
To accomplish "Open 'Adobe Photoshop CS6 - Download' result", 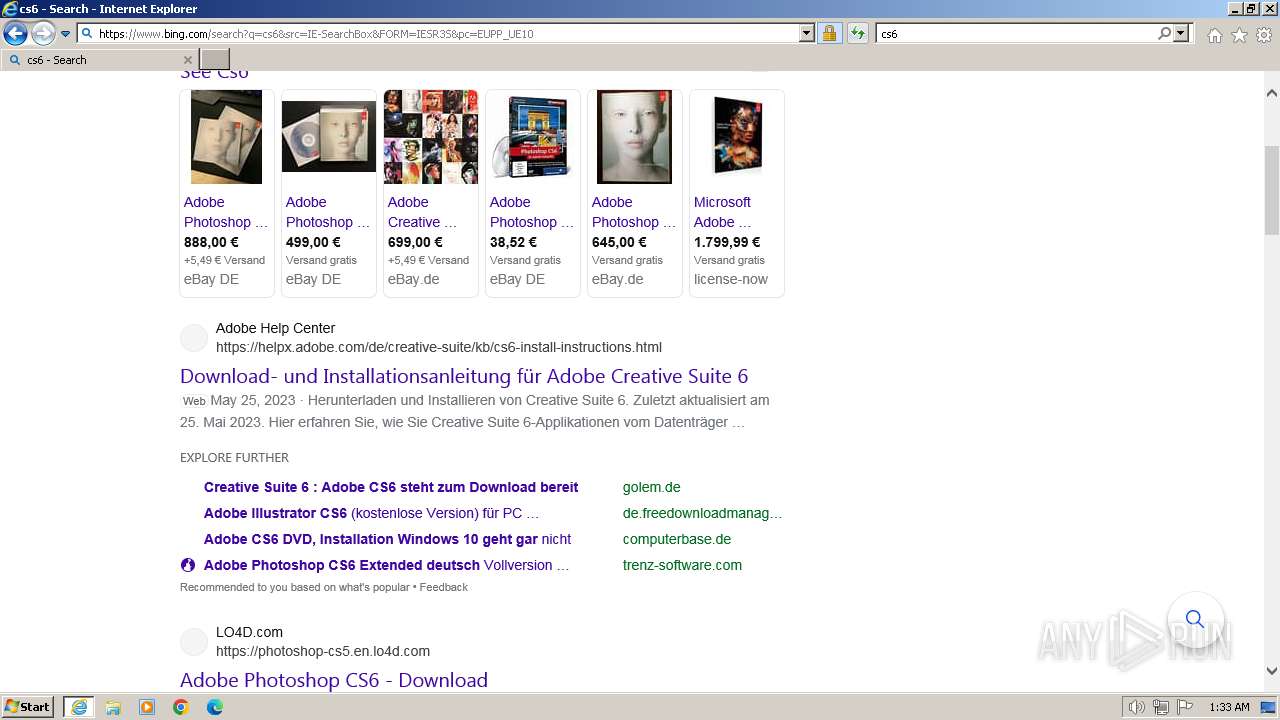I will (334, 680).
